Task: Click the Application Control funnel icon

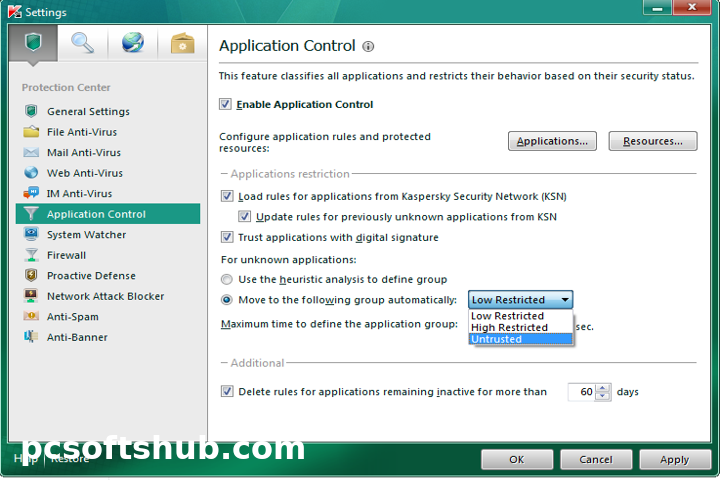Action: tap(31, 214)
